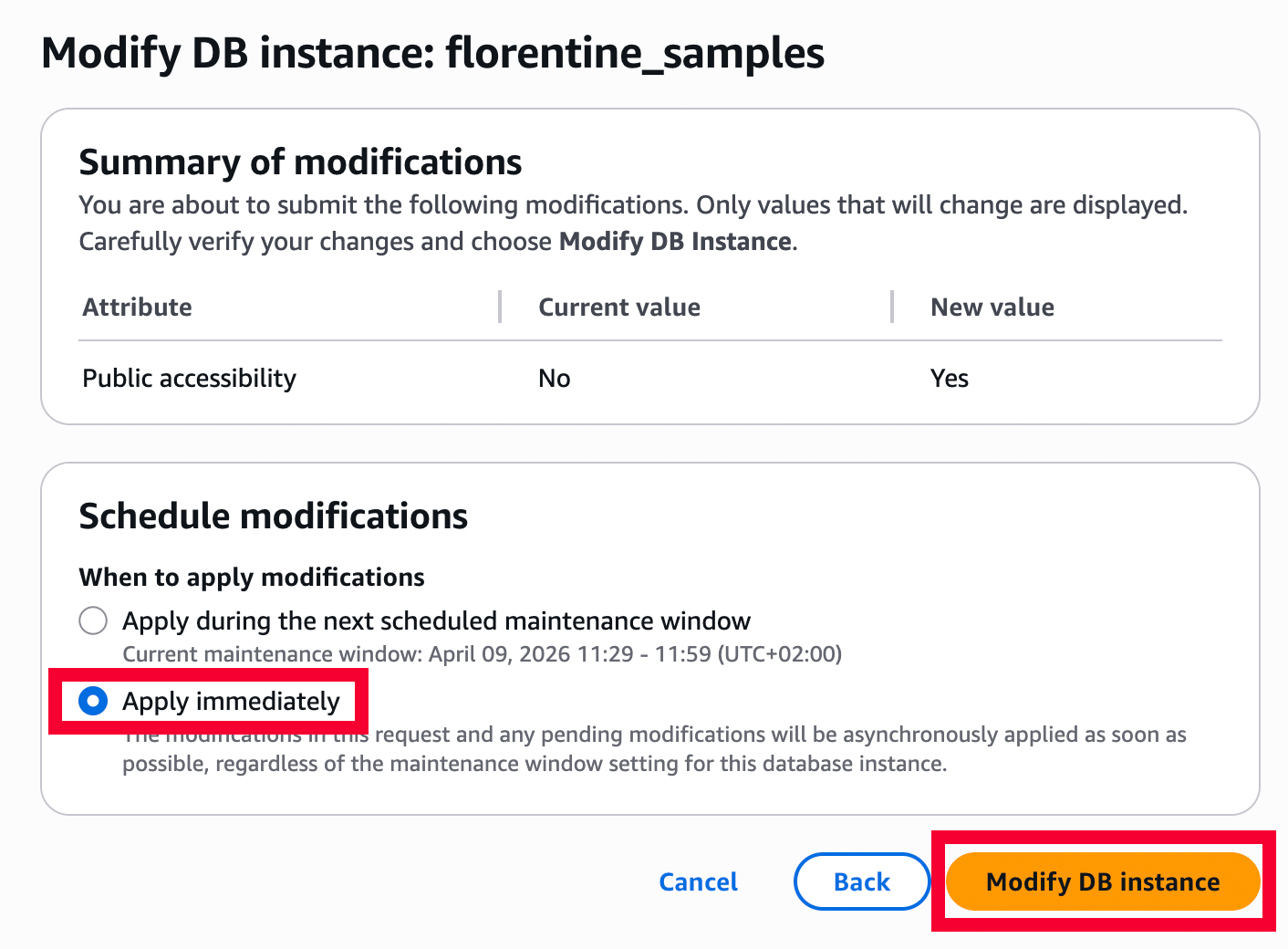
Task: Click the new value "Yes" cell
Action: pos(949,379)
